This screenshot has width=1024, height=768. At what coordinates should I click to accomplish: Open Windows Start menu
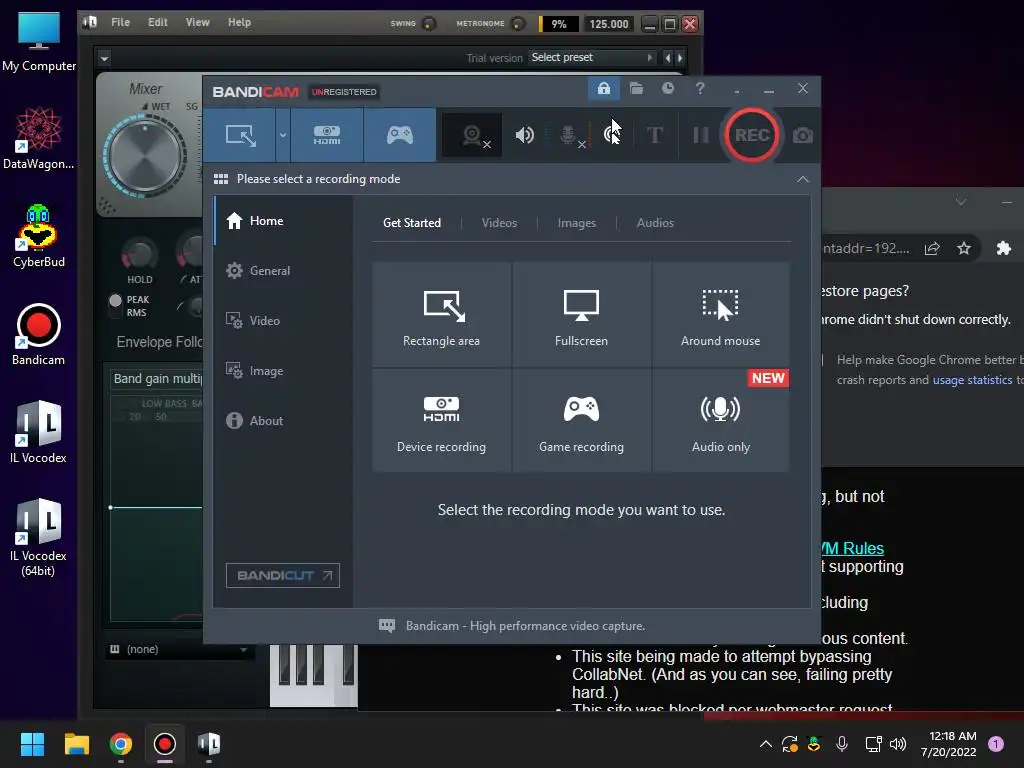point(32,744)
